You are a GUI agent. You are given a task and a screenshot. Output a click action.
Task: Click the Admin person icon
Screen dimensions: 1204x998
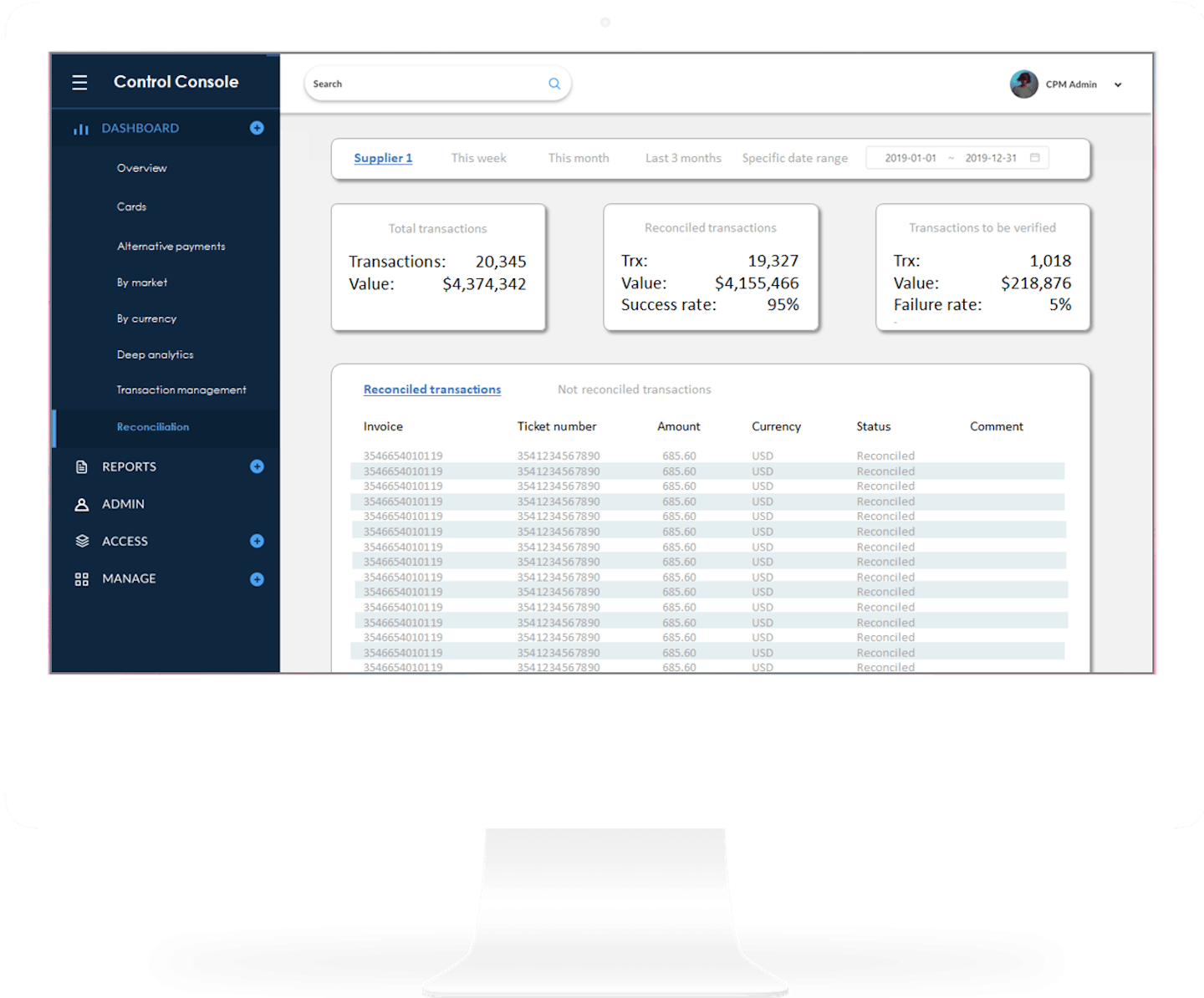pos(81,505)
